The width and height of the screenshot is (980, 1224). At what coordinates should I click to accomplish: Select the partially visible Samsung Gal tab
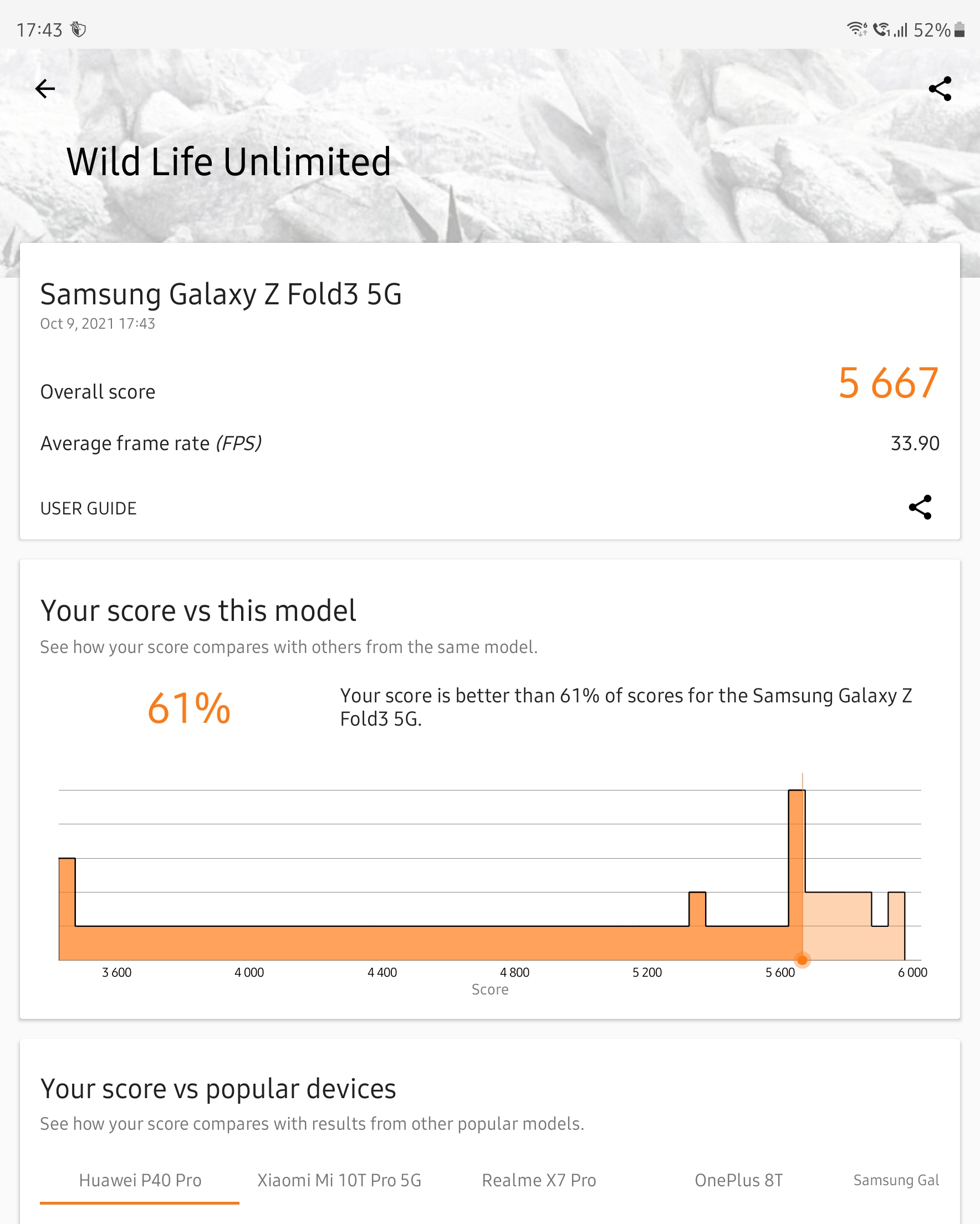tap(895, 1180)
